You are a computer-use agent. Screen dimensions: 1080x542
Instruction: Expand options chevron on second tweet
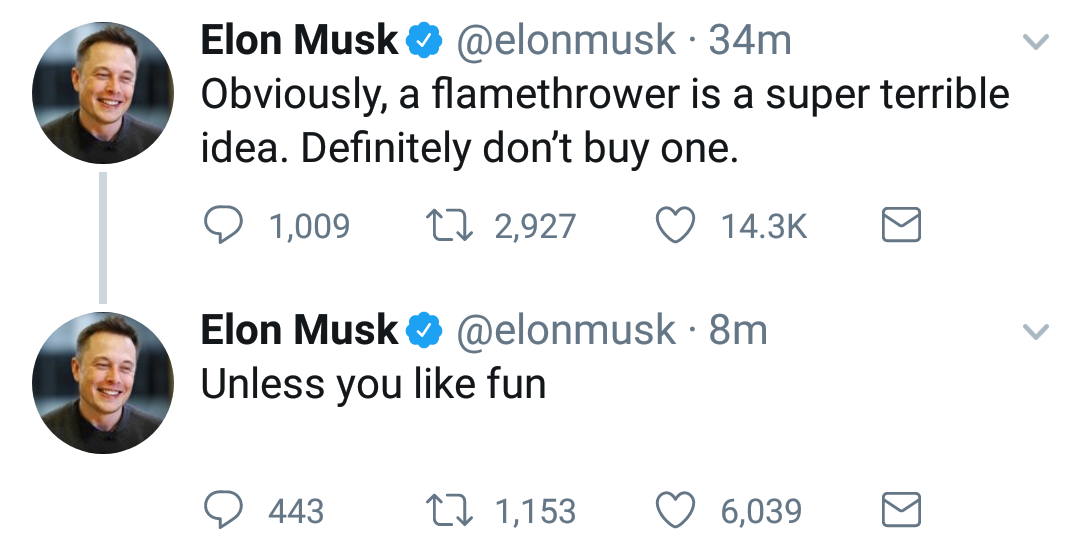pyautogui.click(x=1037, y=332)
